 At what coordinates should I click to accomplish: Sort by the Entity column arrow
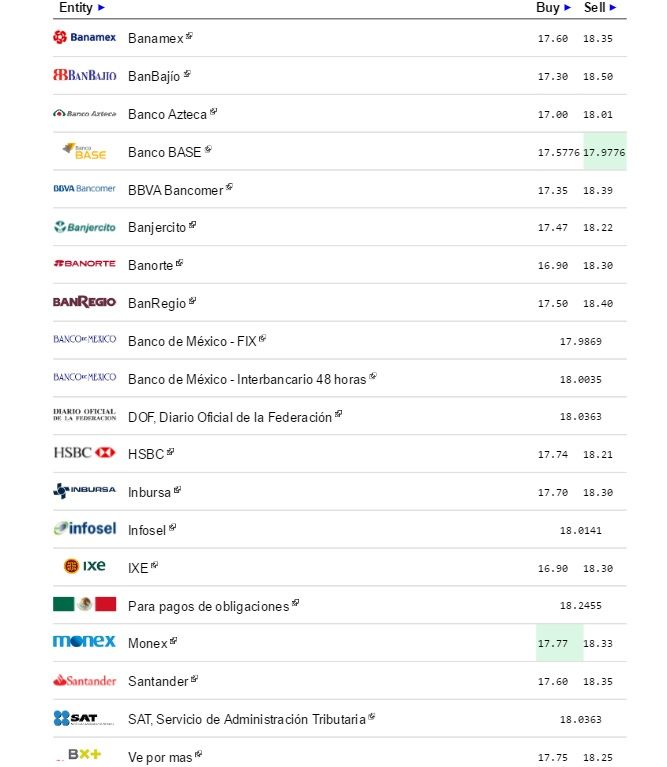[x=101, y=8]
